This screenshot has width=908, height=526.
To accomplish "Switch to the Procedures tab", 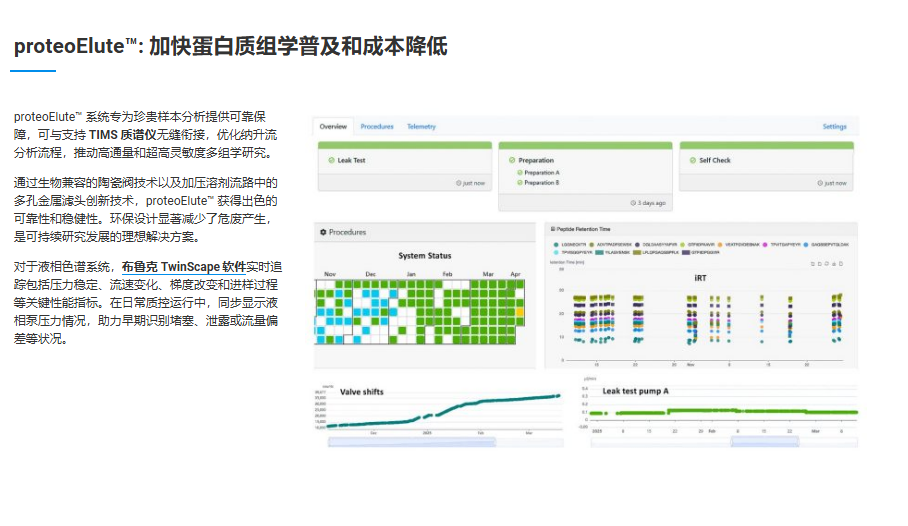I will tap(377, 126).
